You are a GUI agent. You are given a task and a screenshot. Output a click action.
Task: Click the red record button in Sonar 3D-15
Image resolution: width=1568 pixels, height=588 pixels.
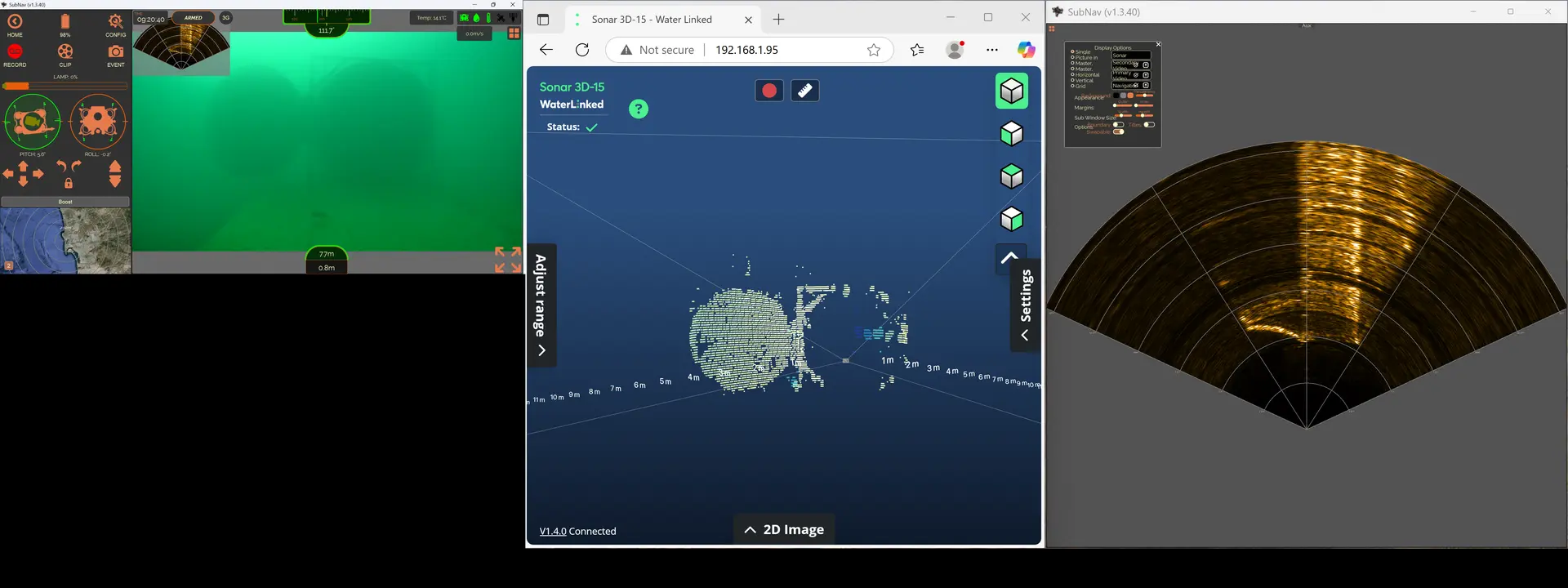click(x=768, y=91)
